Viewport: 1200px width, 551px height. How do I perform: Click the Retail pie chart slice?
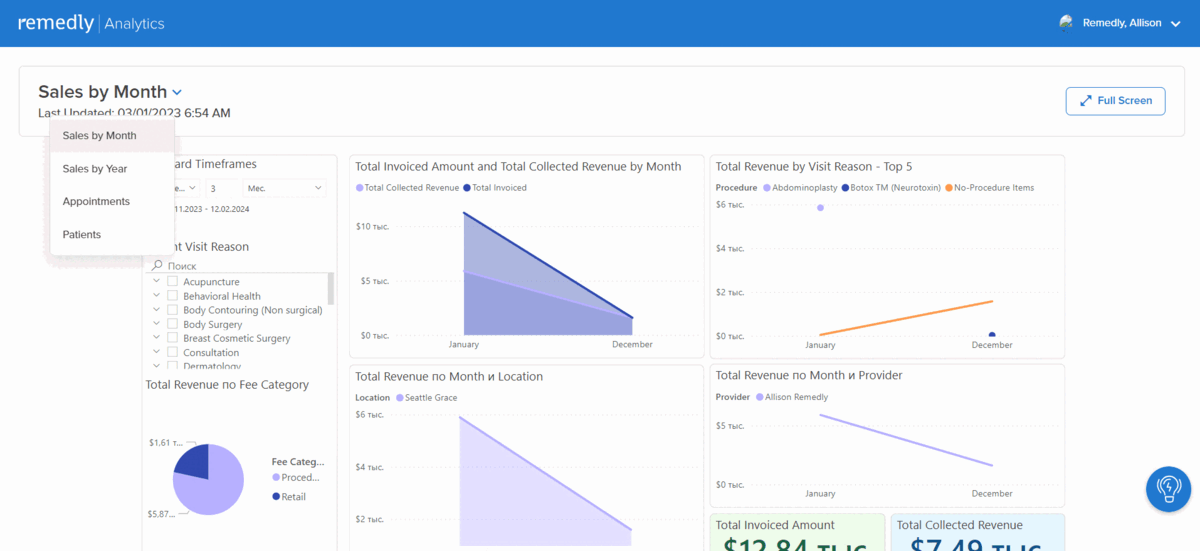194,461
